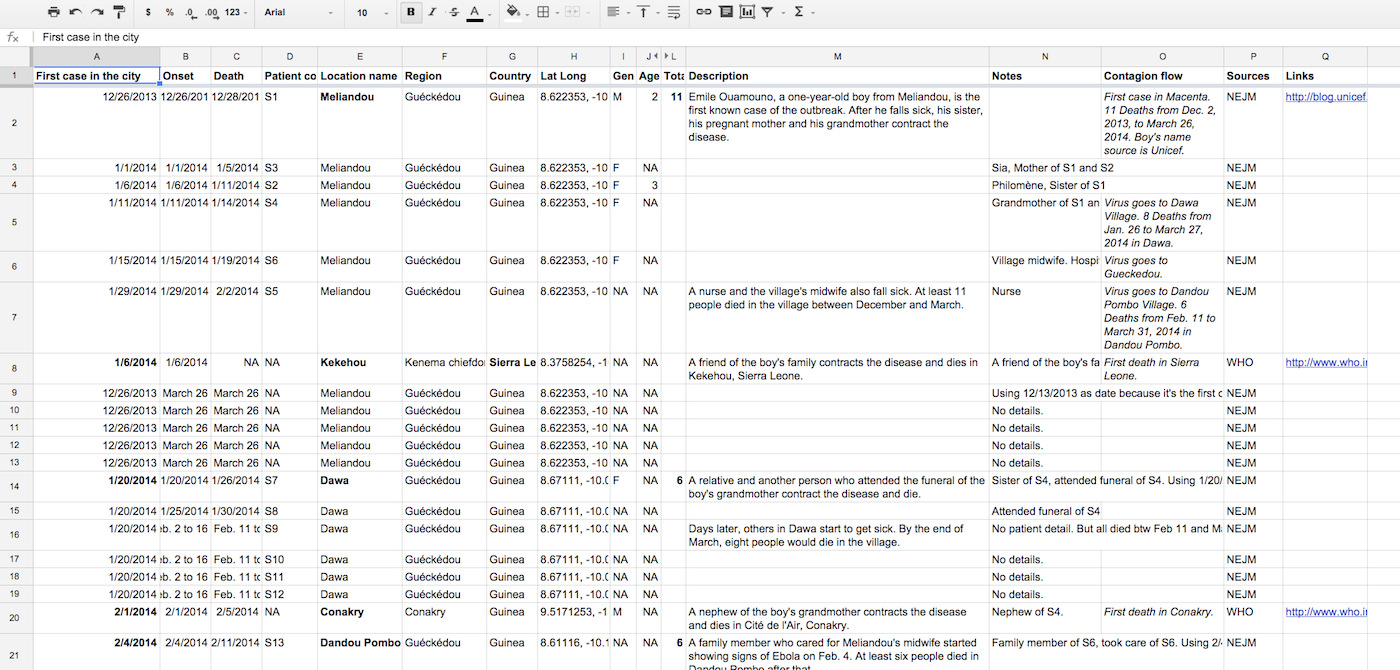The height and width of the screenshot is (670, 1400).
Task: Click the print icon
Action: (53, 12)
